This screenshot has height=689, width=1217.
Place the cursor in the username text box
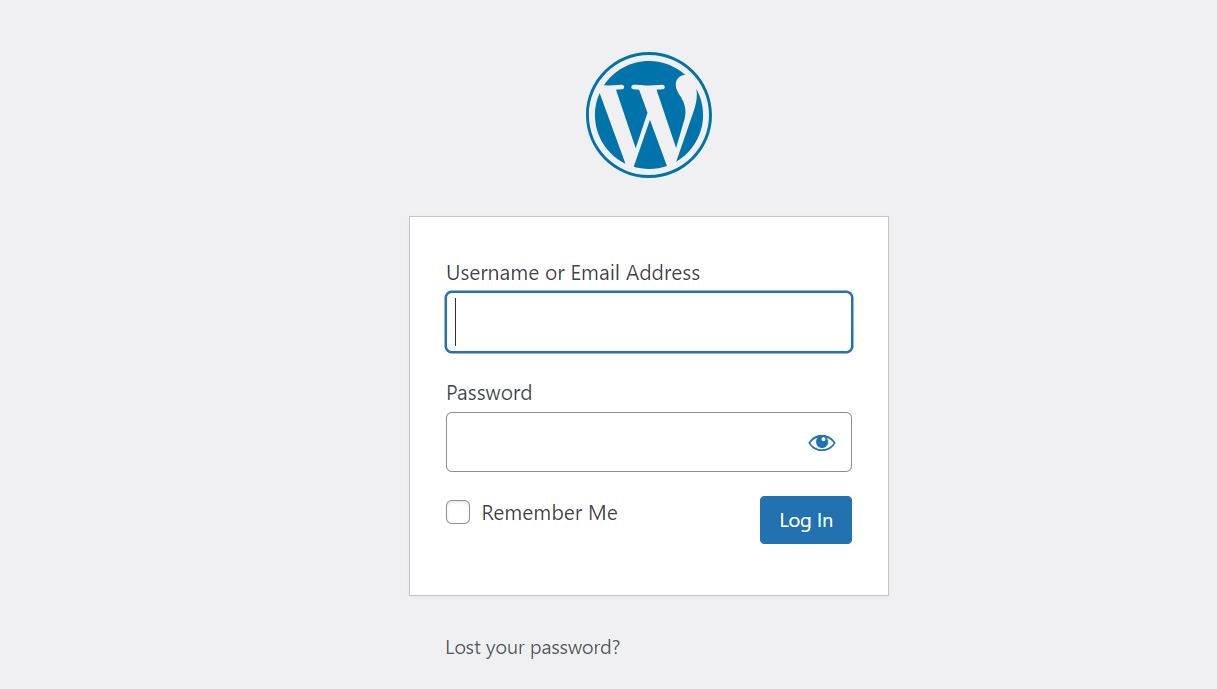click(648, 322)
